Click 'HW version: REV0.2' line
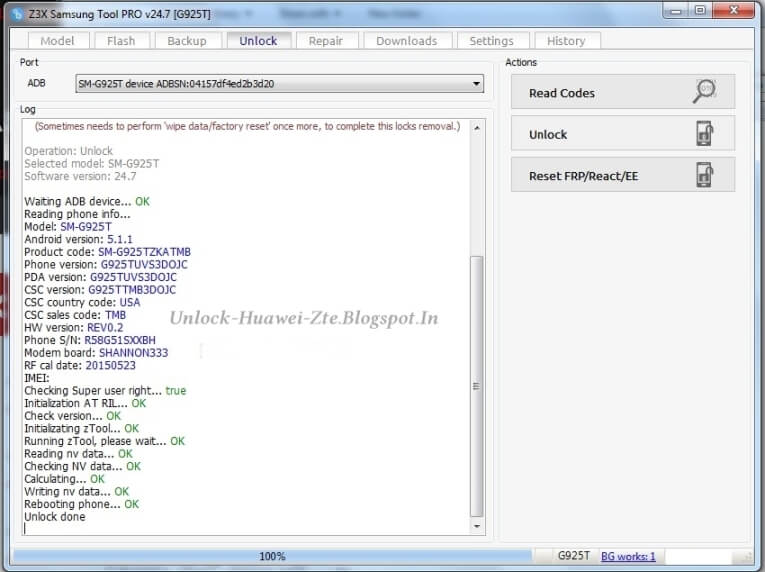The height and width of the screenshot is (572, 765). point(74,328)
